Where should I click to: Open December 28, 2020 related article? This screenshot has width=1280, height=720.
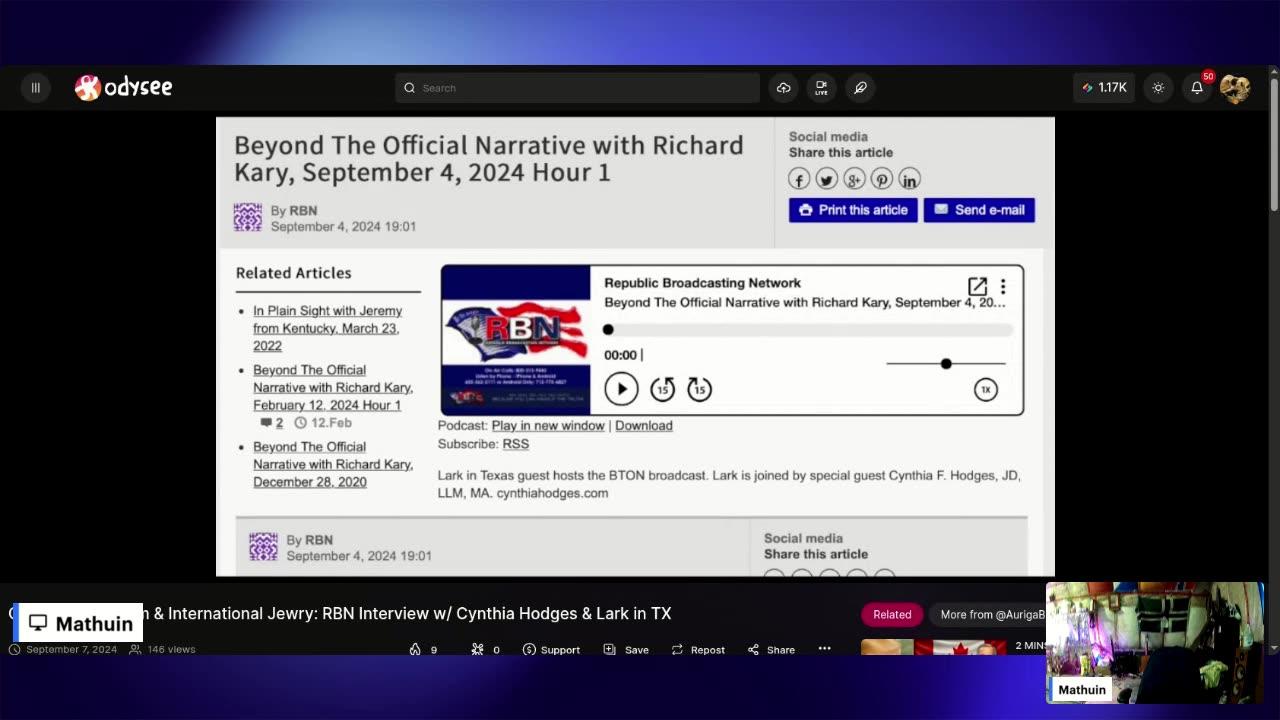coord(333,464)
